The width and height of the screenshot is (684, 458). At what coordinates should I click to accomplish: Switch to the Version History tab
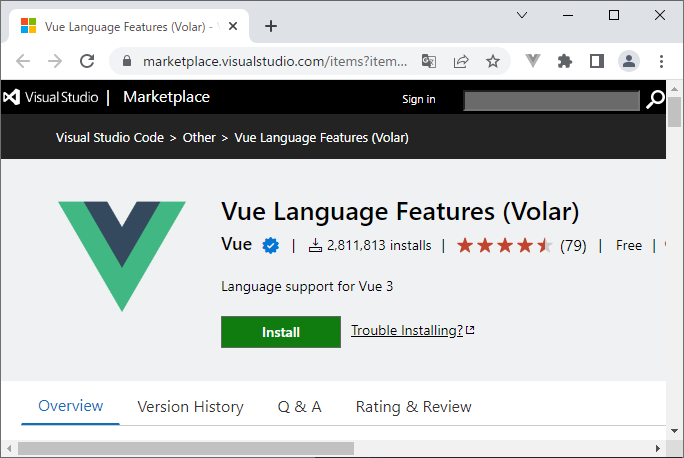[x=191, y=407]
